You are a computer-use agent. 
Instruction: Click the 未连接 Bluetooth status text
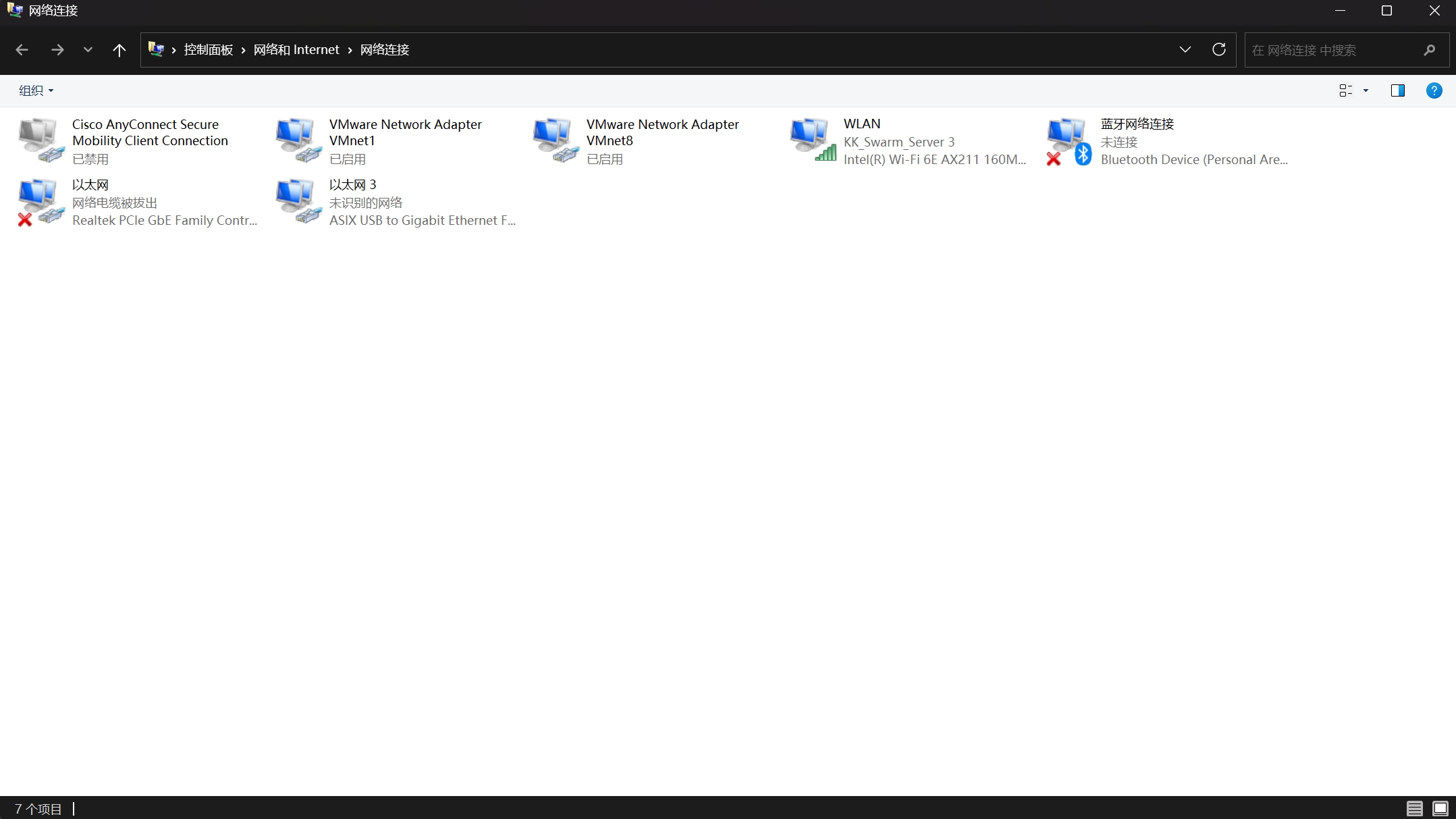coord(1119,142)
